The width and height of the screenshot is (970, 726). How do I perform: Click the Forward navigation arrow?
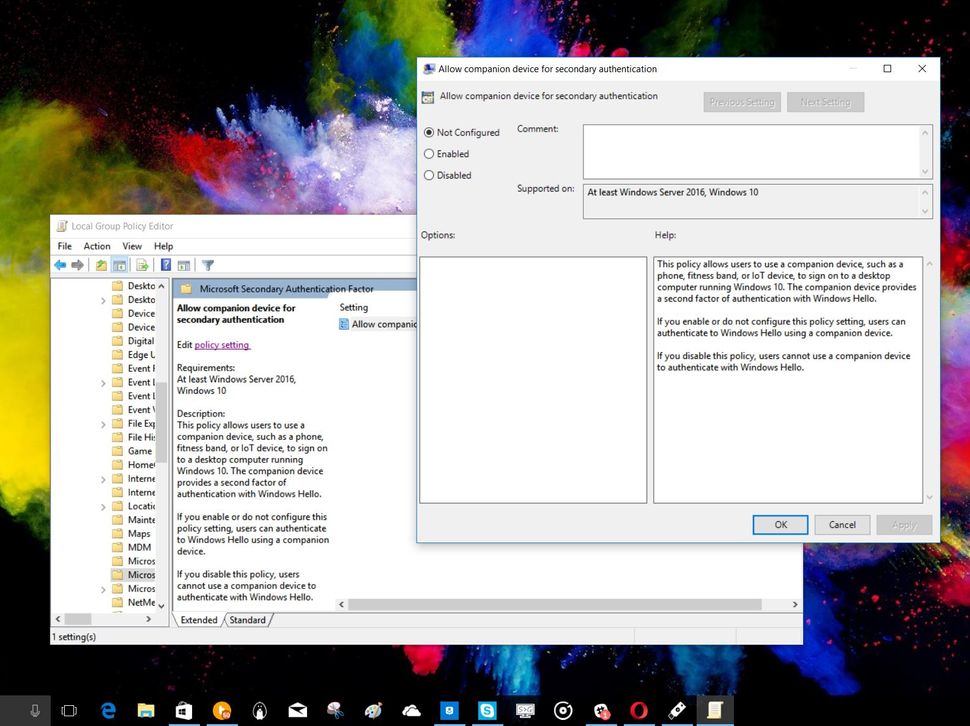79,265
